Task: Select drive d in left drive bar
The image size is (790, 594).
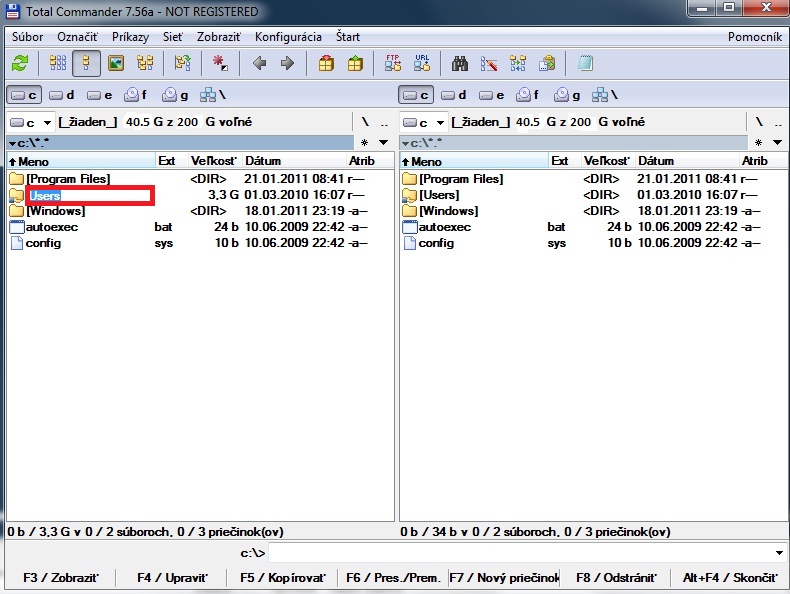Action: point(62,95)
